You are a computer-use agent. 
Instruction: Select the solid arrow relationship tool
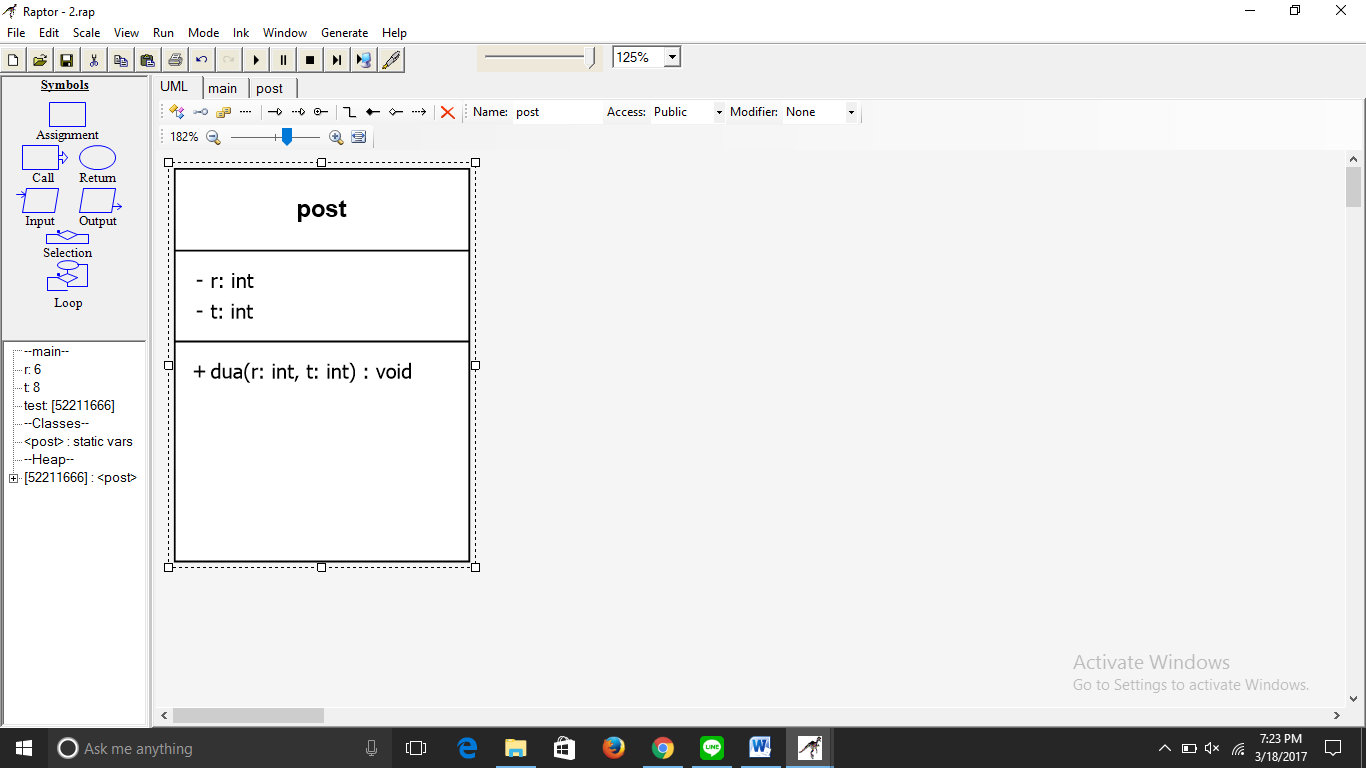coord(275,112)
